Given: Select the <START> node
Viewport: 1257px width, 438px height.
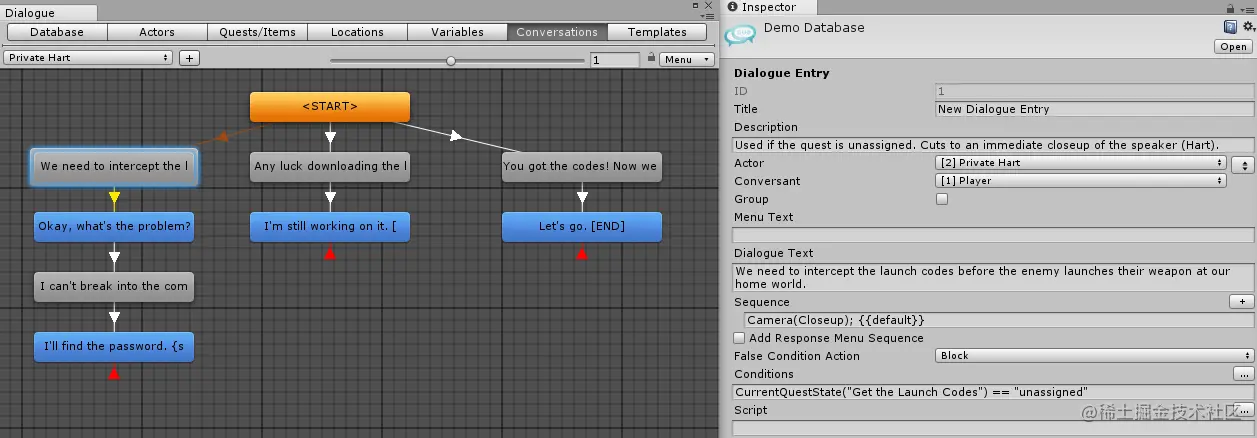Looking at the screenshot, I should point(330,107).
